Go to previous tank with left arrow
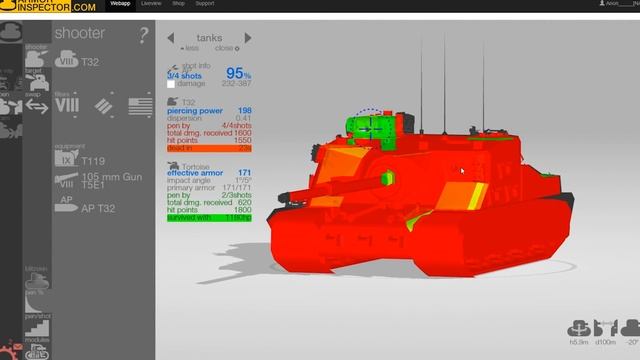Screen dimensions: 640x360 pyautogui.click(x=171, y=38)
